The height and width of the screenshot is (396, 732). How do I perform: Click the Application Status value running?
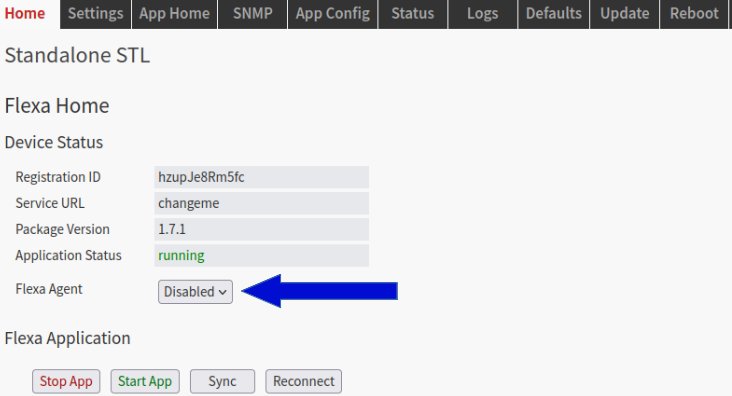tap(261, 255)
